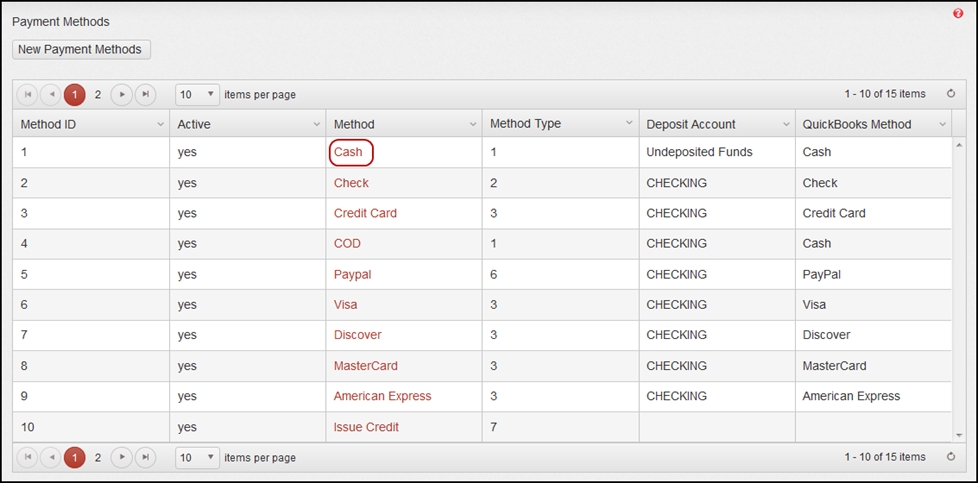Click the PayPal QuickBooks Method cell
978x483 pixels.
(x=874, y=275)
